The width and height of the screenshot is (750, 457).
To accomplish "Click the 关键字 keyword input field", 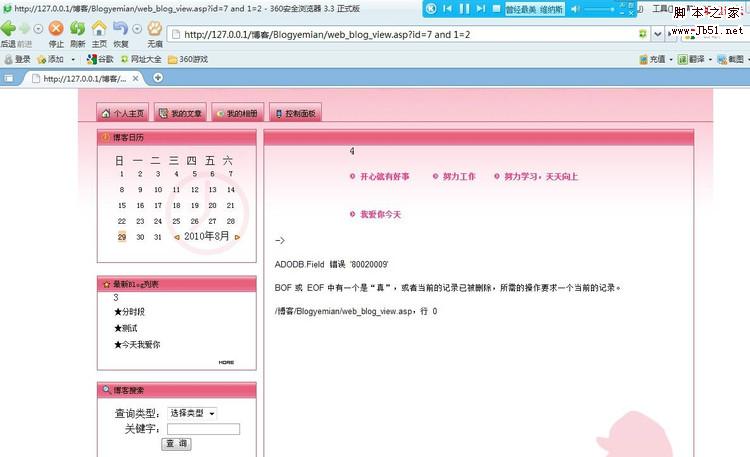I will [203, 429].
